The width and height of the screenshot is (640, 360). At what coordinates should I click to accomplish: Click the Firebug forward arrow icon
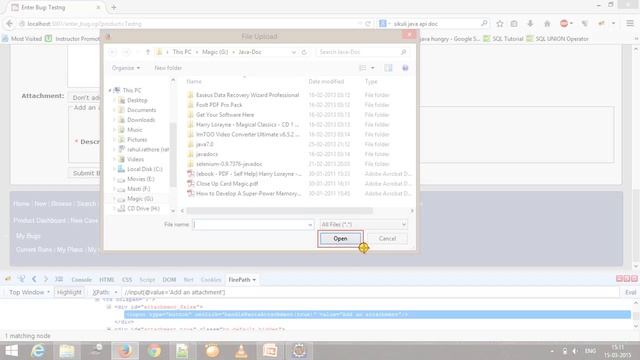point(46,279)
